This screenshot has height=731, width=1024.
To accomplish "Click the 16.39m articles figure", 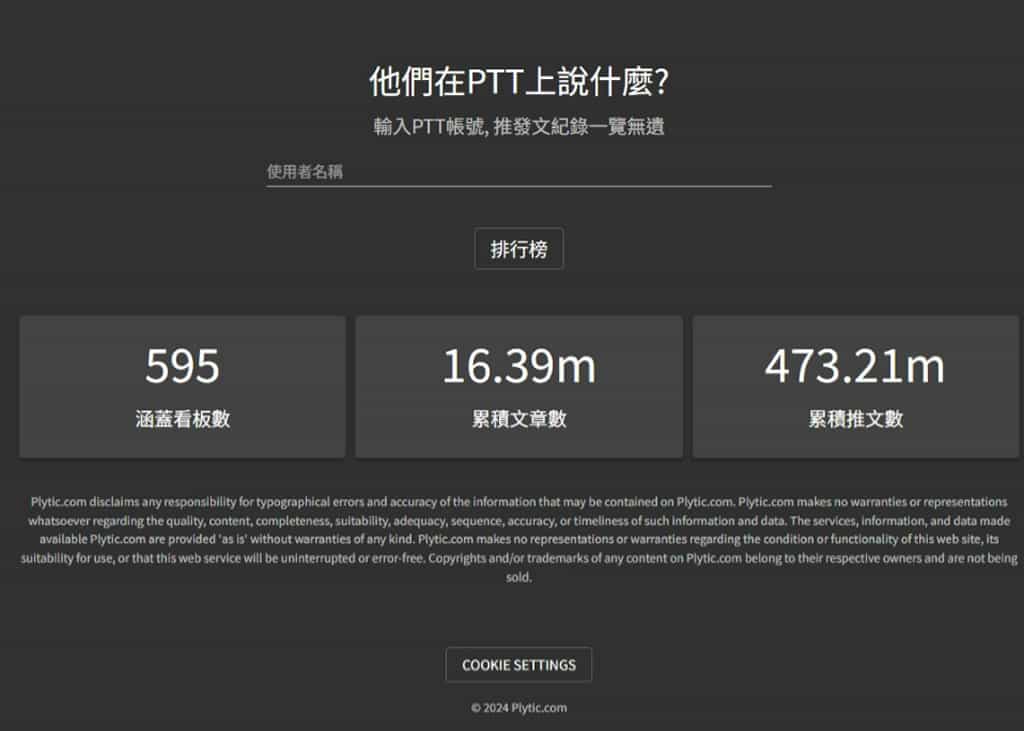I will [x=518, y=367].
